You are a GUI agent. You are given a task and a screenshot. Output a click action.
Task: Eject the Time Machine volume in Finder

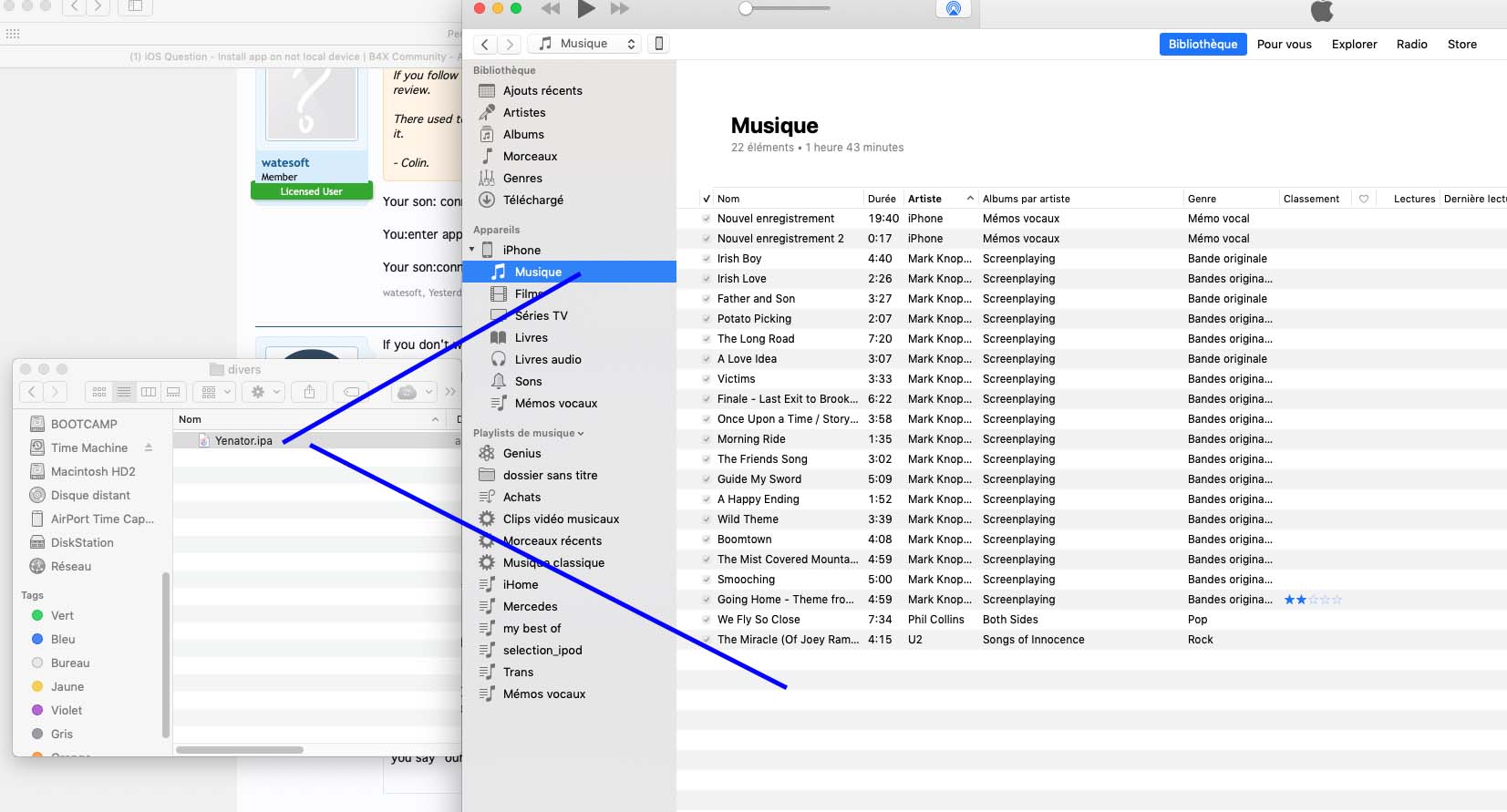click(x=149, y=447)
